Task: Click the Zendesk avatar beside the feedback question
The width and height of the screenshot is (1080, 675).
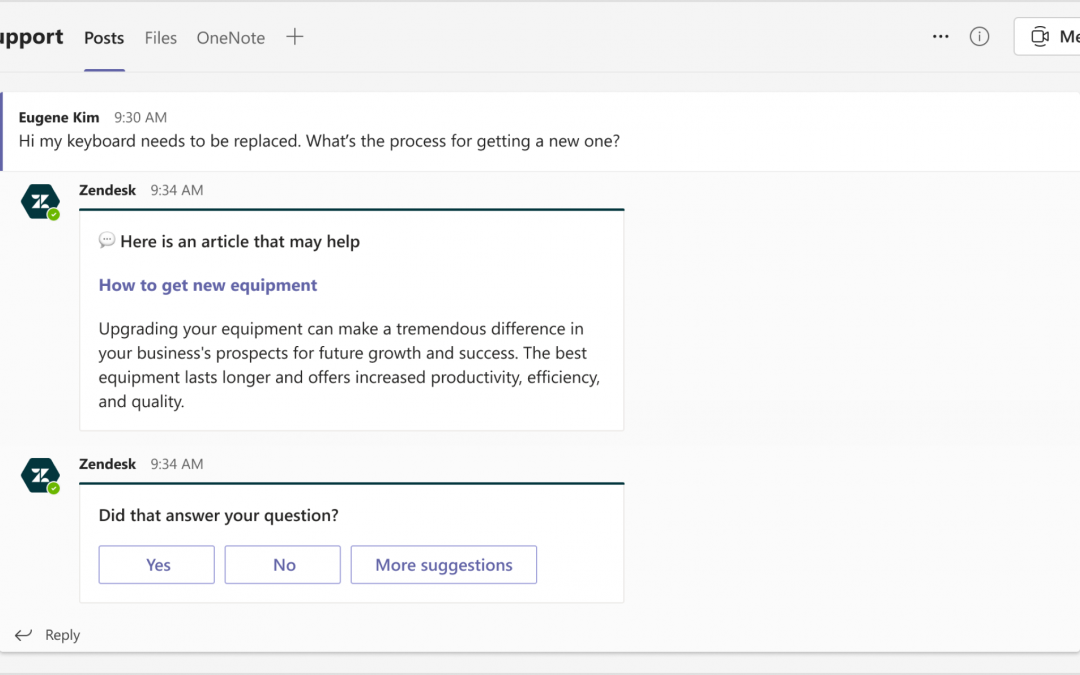Action: (x=41, y=476)
